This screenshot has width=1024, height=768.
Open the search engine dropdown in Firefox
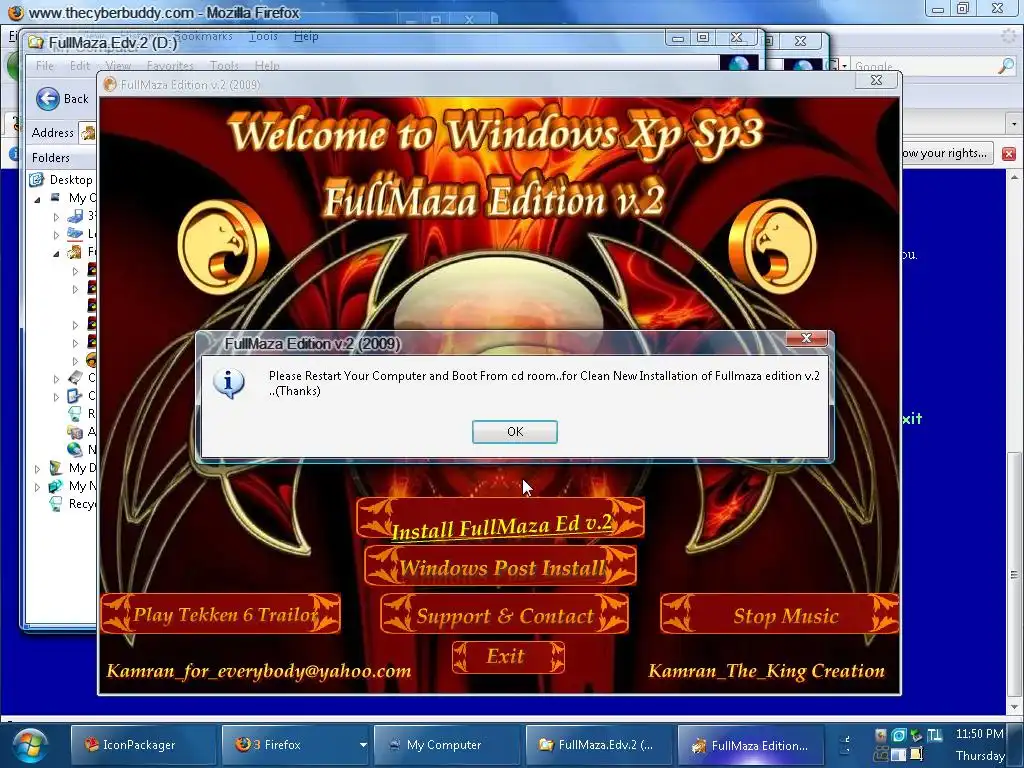point(844,66)
